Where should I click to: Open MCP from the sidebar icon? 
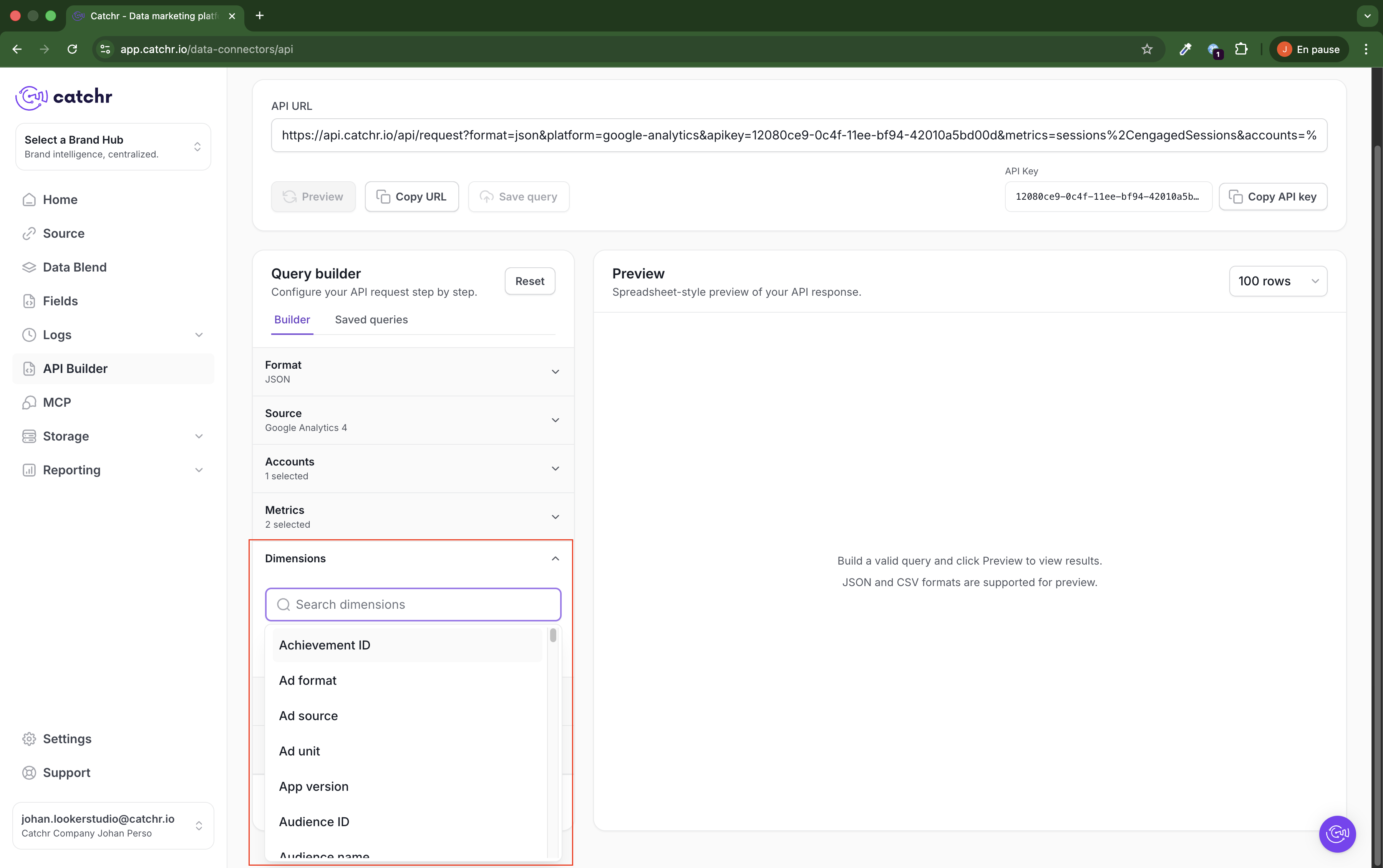(29, 403)
